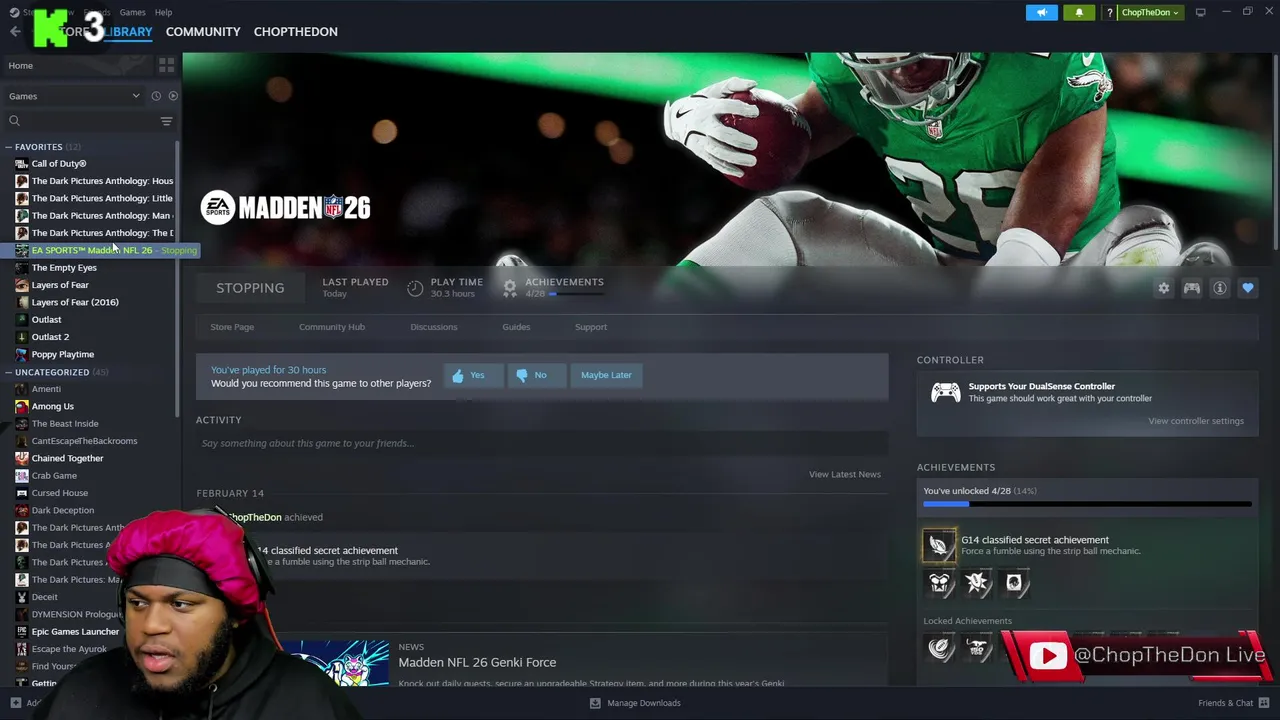The image size is (1280, 720).
Task: Open the G14 classified achievement icon
Action: pyautogui.click(x=939, y=545)
